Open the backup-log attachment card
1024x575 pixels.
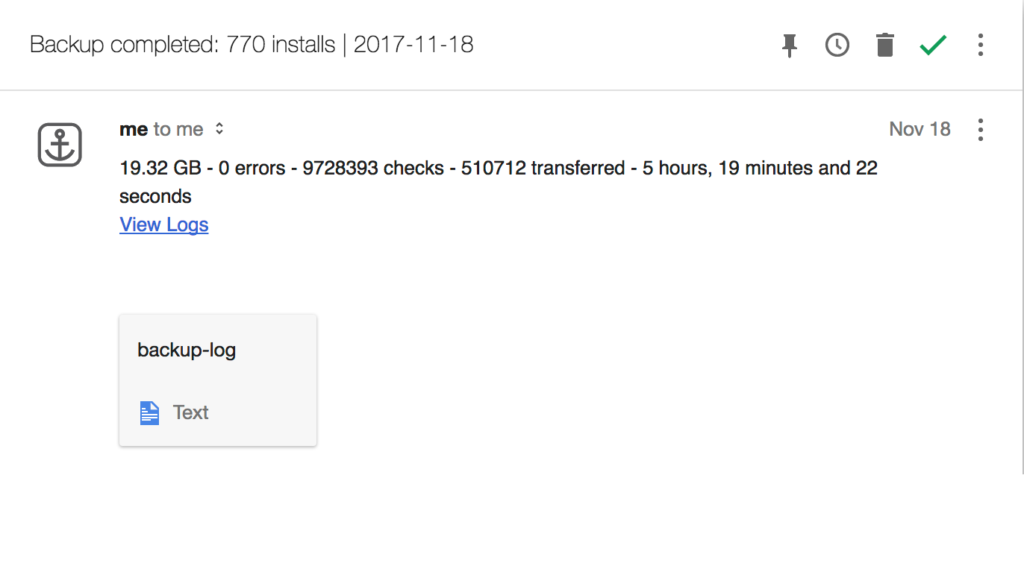point(218,380)
